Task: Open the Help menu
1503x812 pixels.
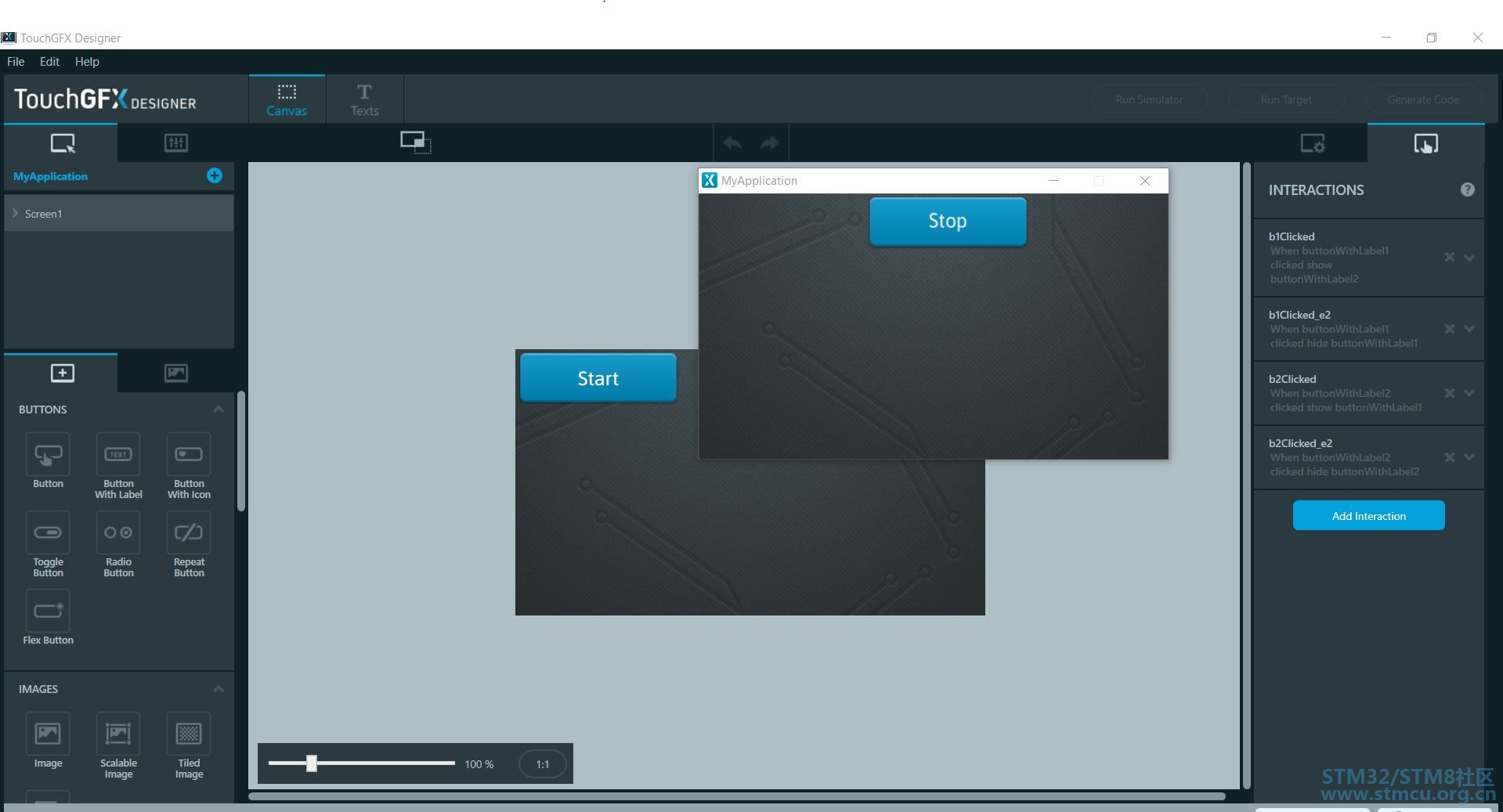Action: click(87, 61)
